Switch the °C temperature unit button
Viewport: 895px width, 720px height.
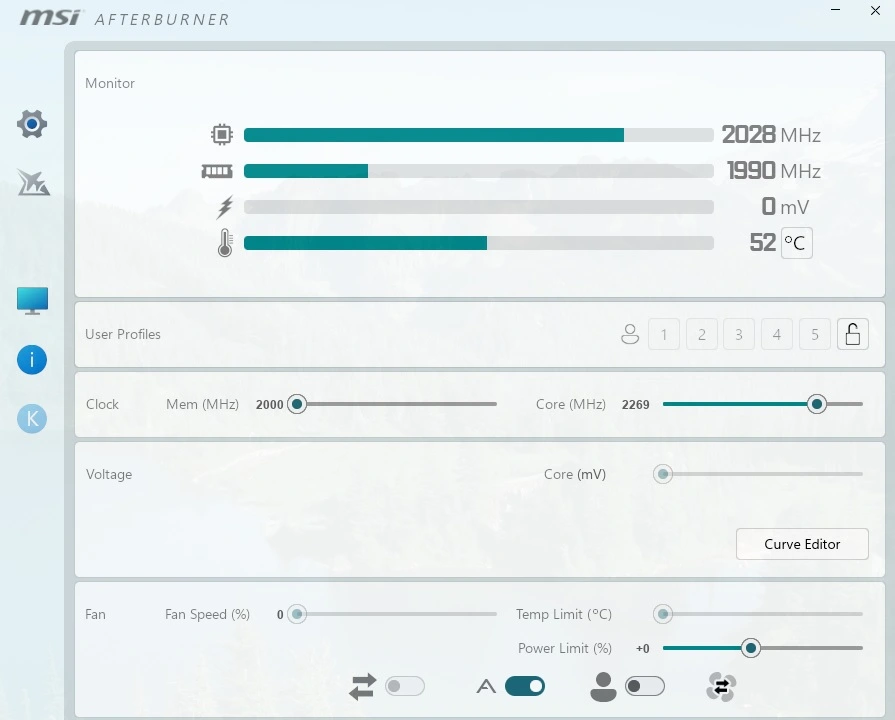tap(796, 243)
